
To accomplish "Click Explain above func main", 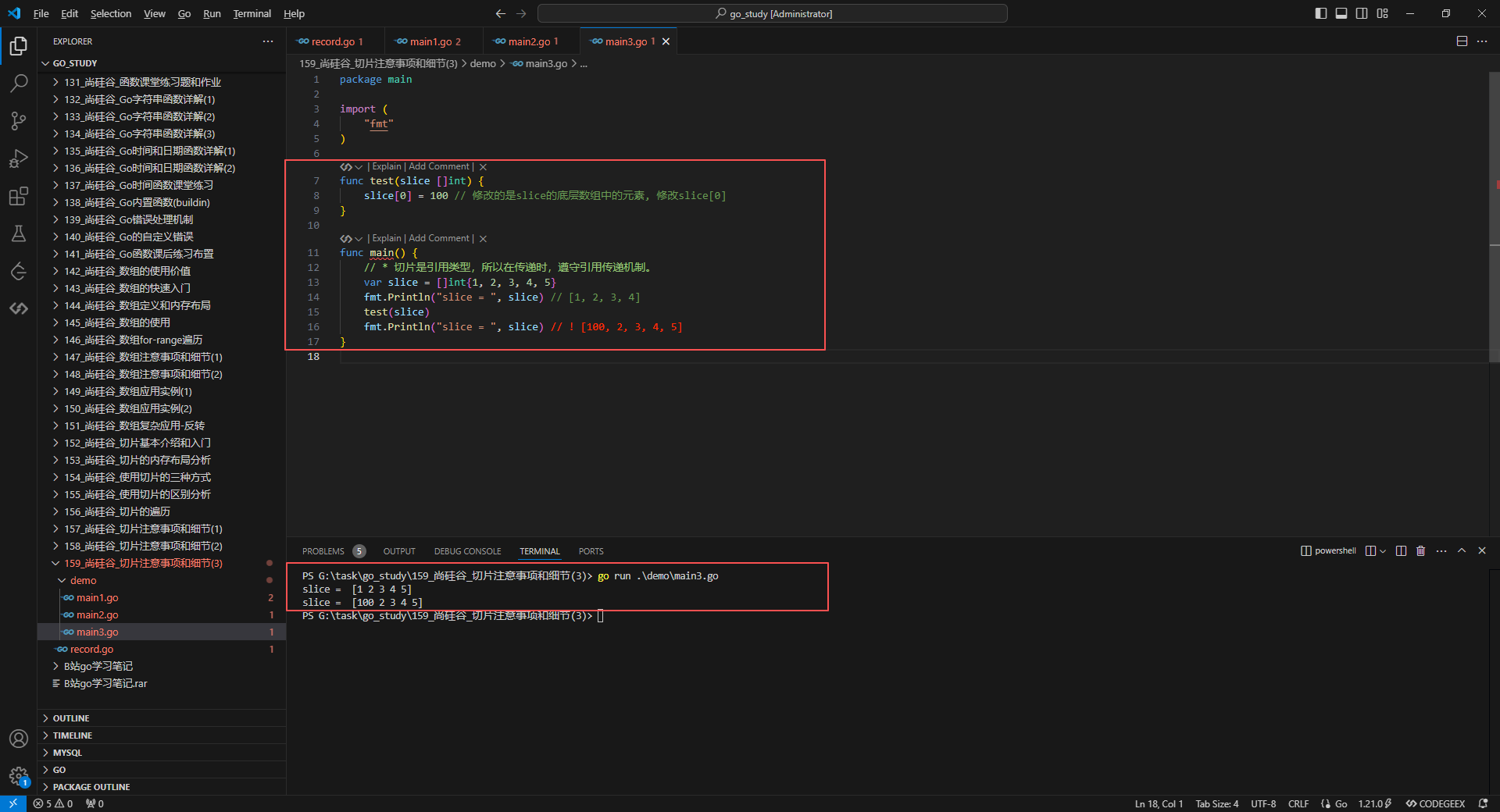I will [387, 238].
